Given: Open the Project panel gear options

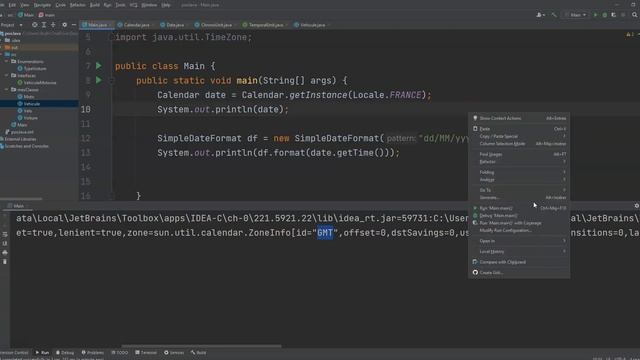Looking at the screenshot, I should click(x=64, y=25).
